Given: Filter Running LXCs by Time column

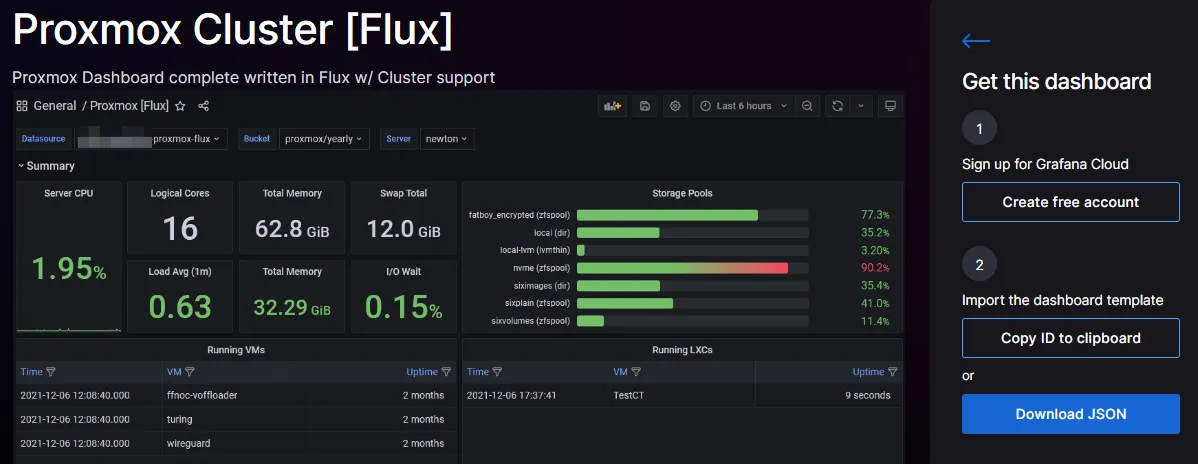Looking at the screenshot, I should tap(497, 372).
